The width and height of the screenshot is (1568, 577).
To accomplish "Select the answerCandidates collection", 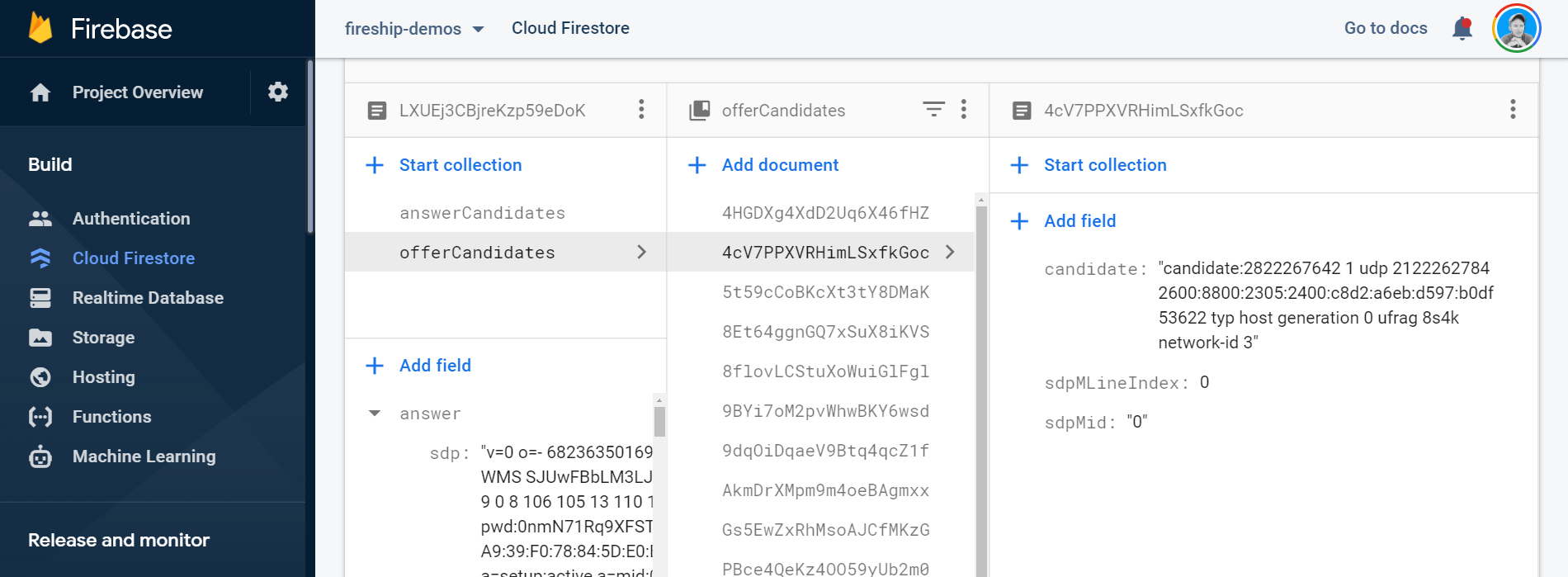I will pyautogui.click(x=482, y=213).
